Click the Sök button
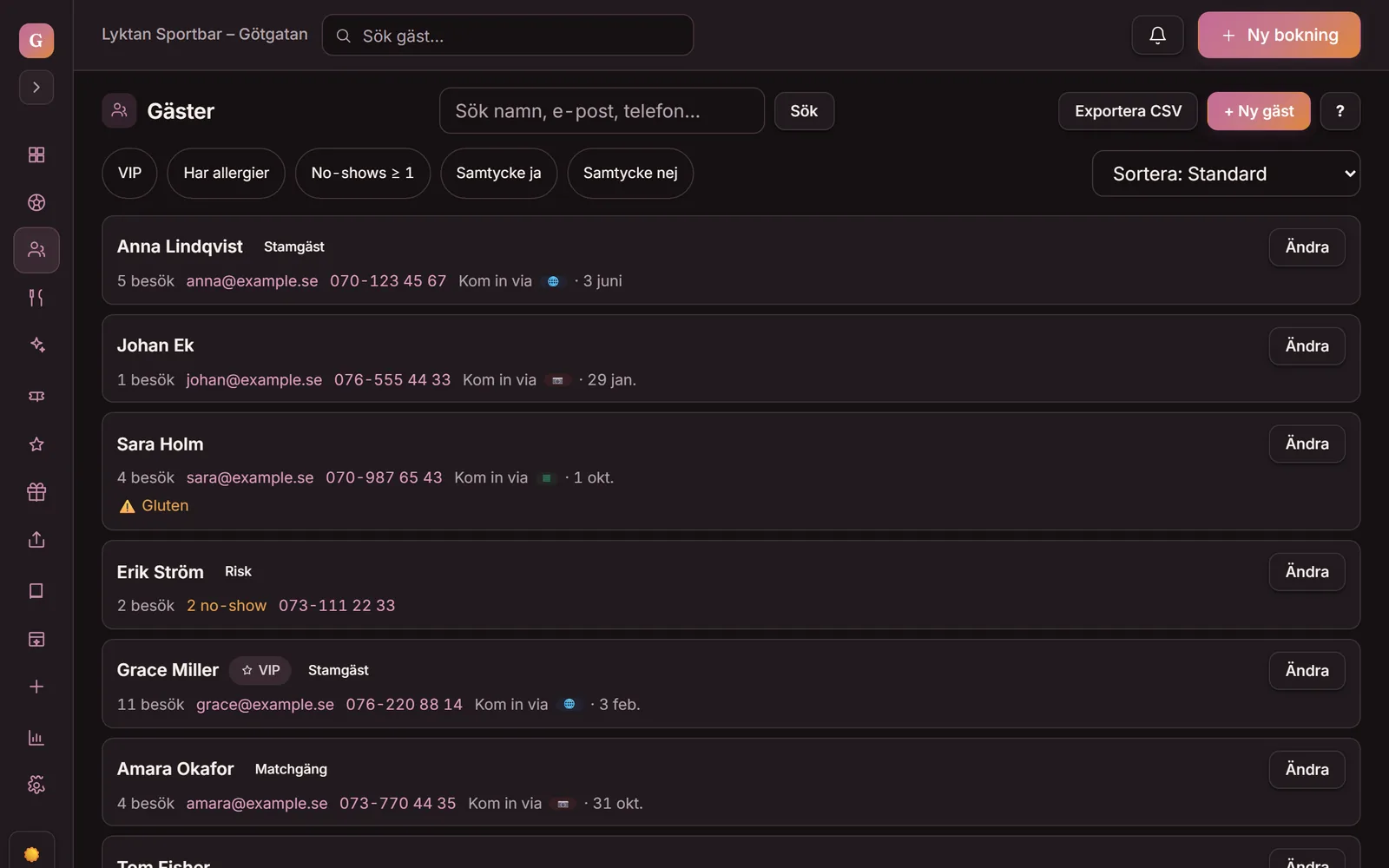Image resolution: width=1389 pixels, height=868 pixels. (804, 111)
